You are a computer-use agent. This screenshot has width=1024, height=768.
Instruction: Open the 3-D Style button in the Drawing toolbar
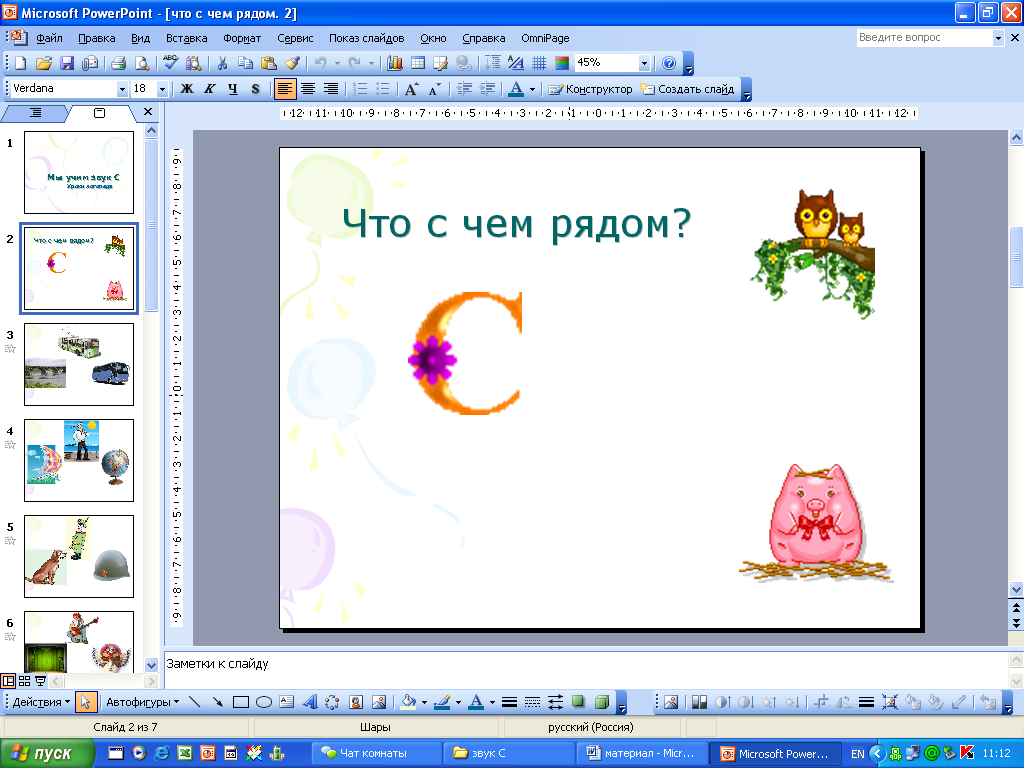click(602, 702)
